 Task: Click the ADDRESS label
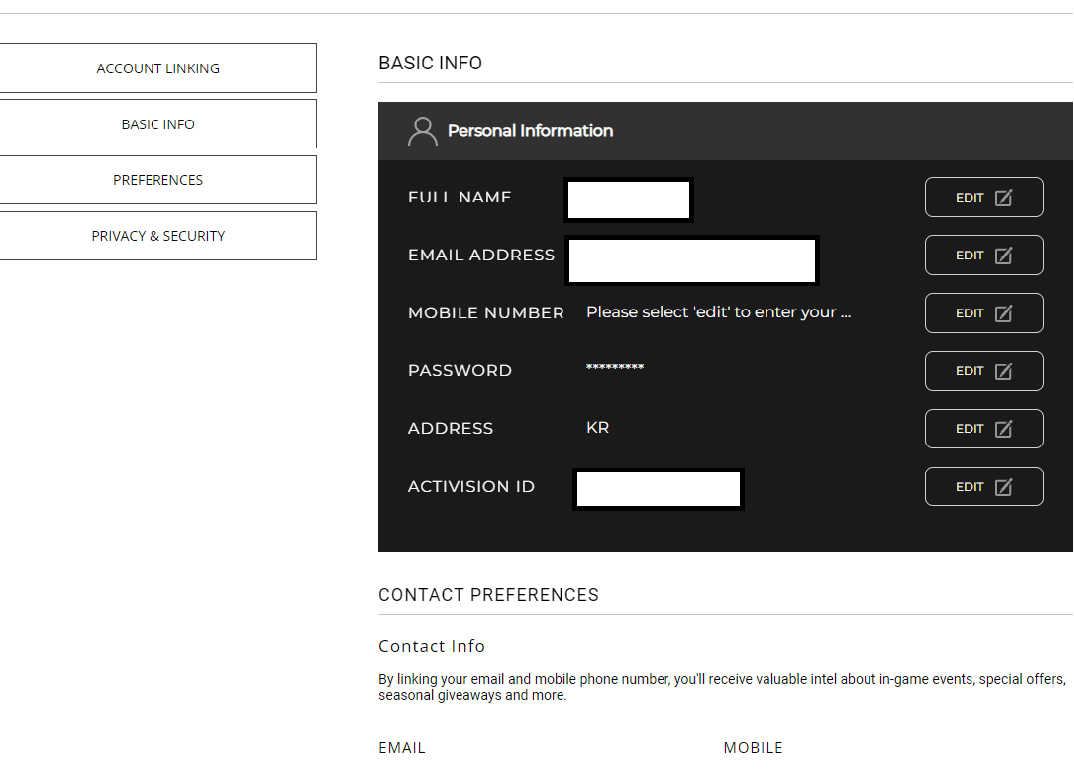450,429
